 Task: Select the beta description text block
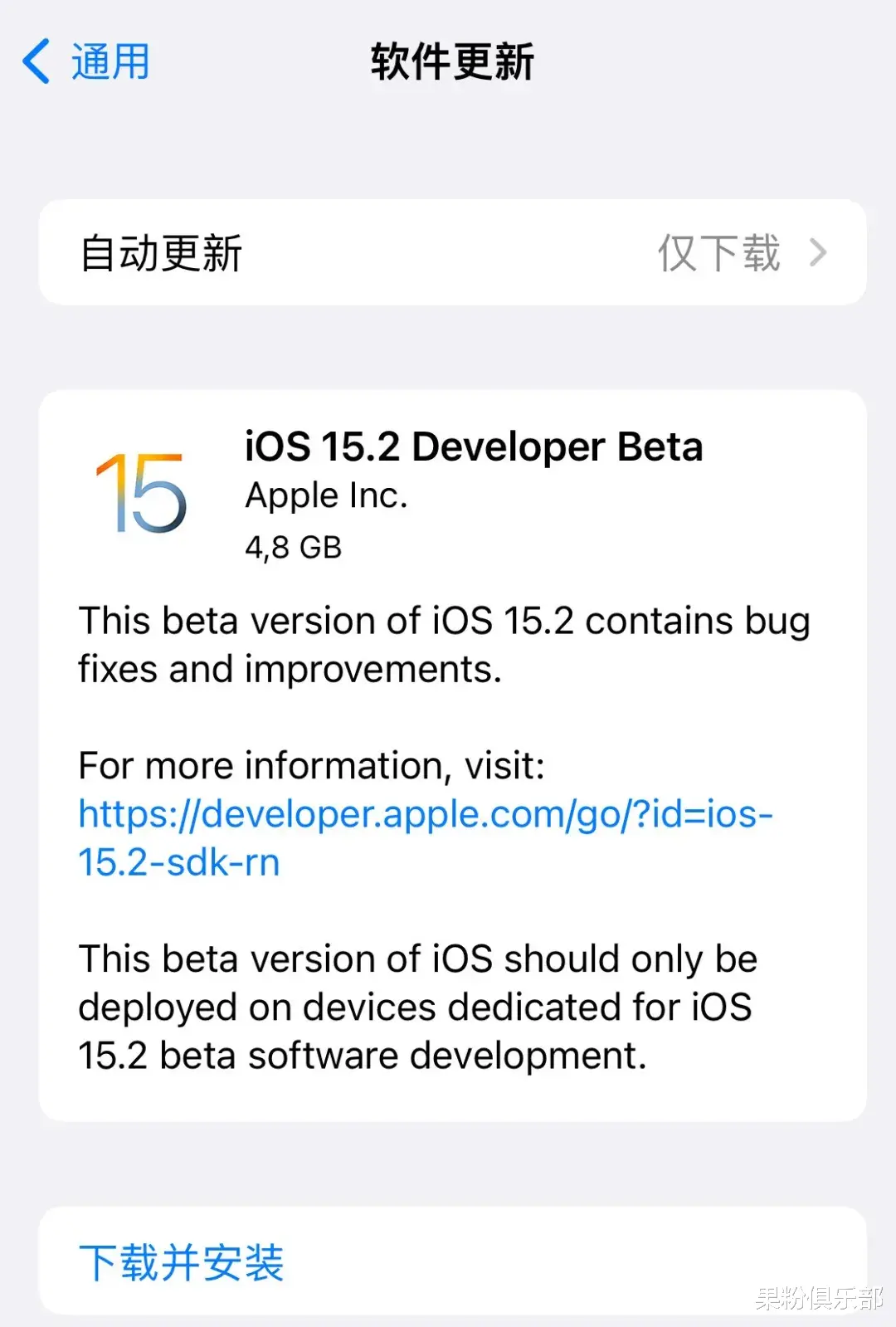coord(443,644)
